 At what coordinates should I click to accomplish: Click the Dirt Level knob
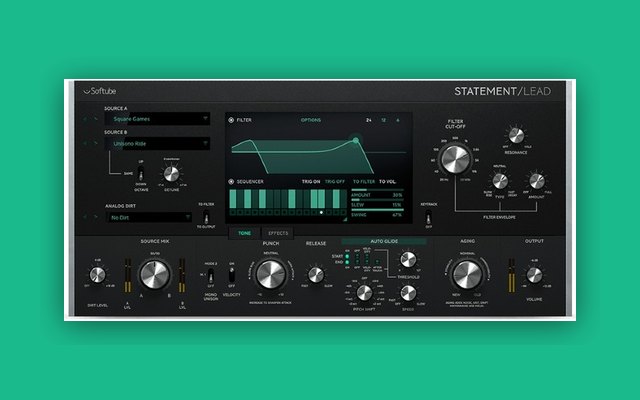97,275
